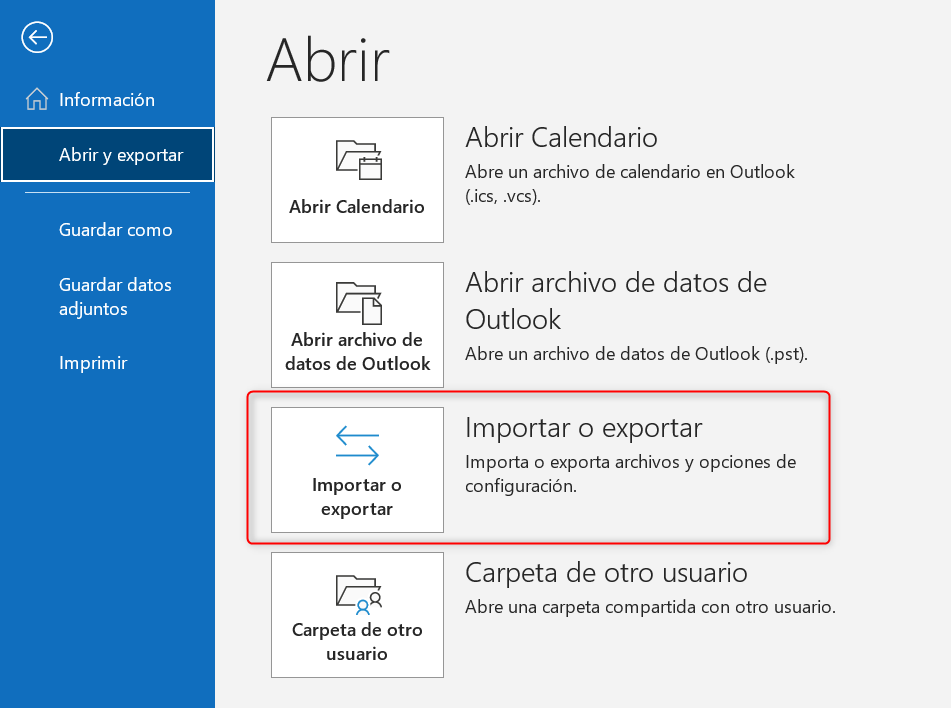Image resolution: width=951 pixels, height=708 pixels.
Task: Click the Outlook data file folder icon
Action: 358,303
